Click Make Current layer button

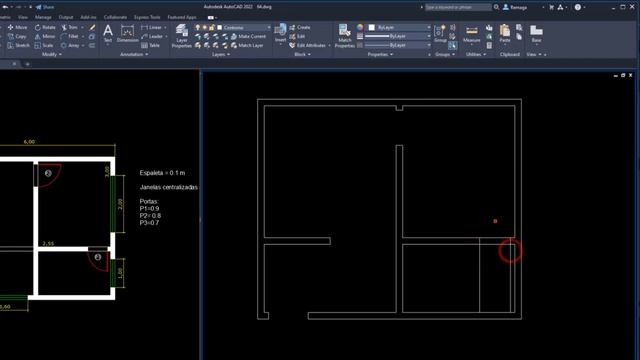point(248,36)
